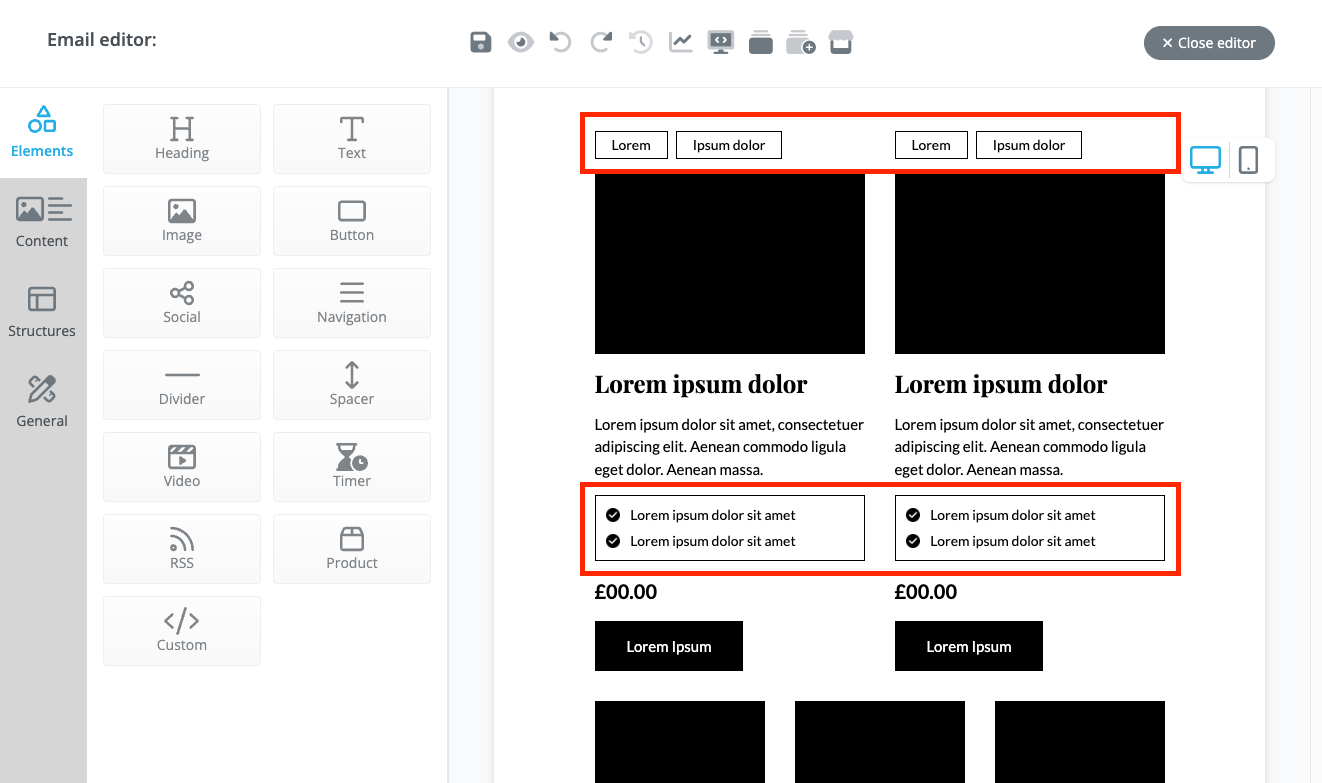Toggle the first checkmark bullet in left product card

pyautogui.click(x=613, y=515)
